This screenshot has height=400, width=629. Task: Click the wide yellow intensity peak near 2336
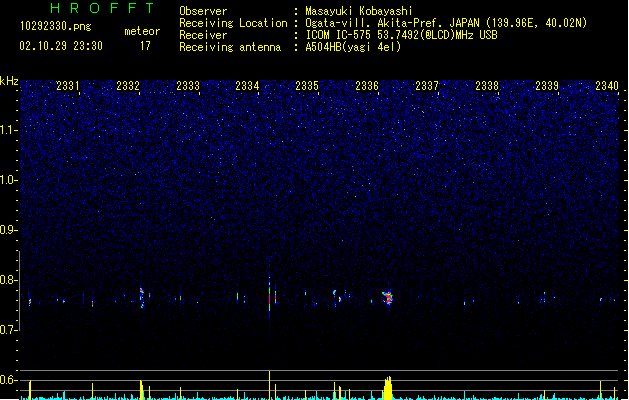(x=388, y=388)
